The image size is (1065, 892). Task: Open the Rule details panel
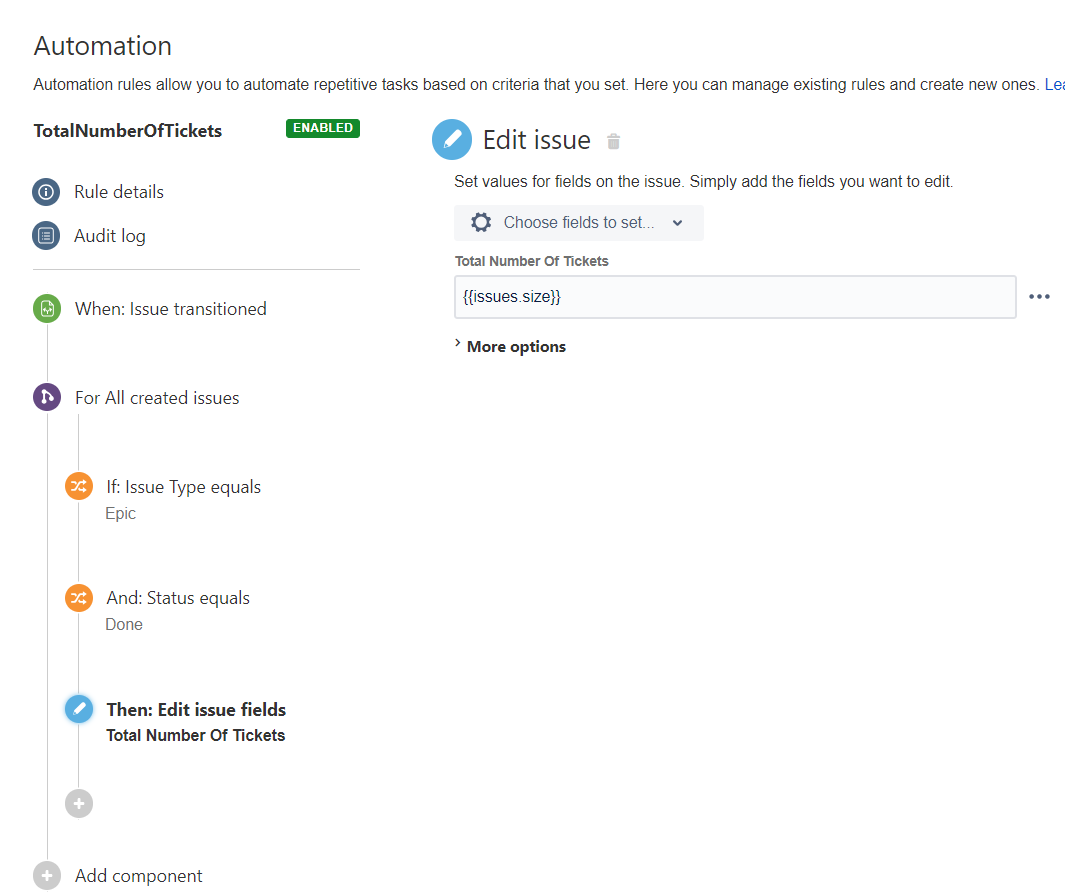(119, 191)
